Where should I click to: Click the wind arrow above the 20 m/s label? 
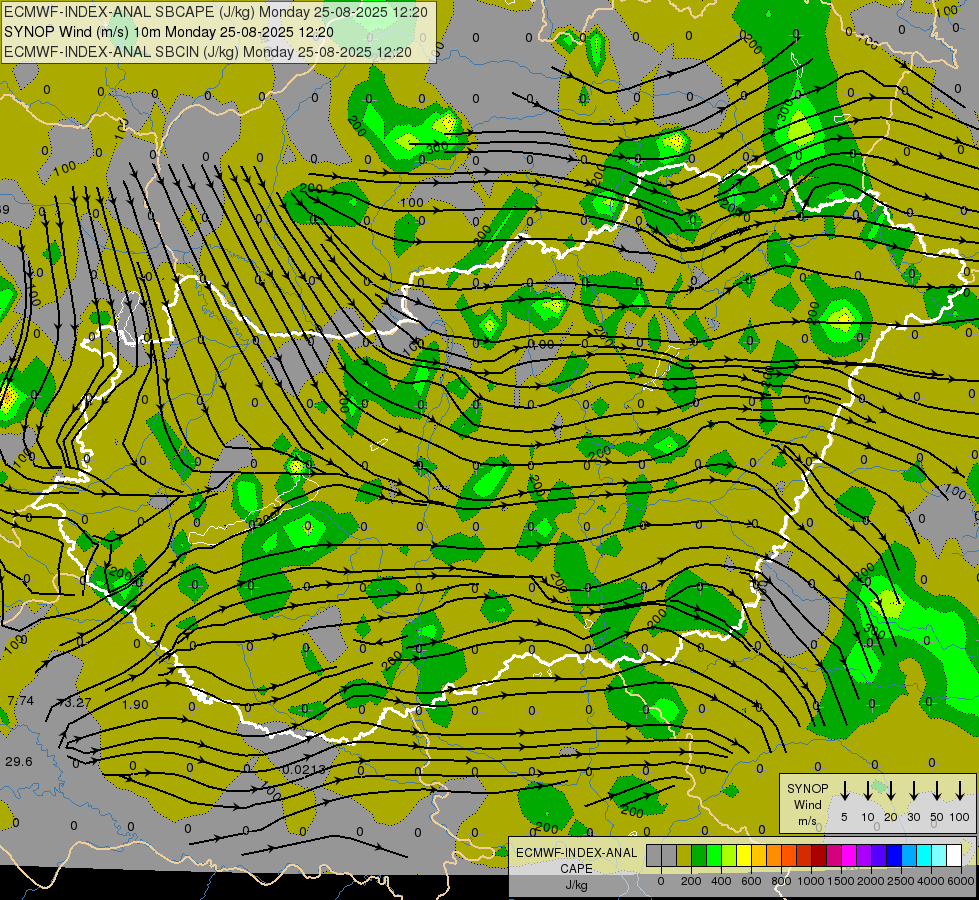click(x=891, y=790)
